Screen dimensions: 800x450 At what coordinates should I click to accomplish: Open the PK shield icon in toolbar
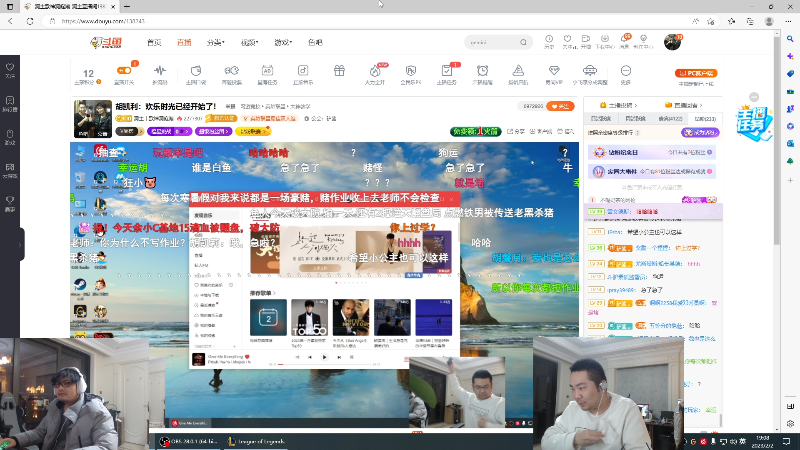[411, 70]
